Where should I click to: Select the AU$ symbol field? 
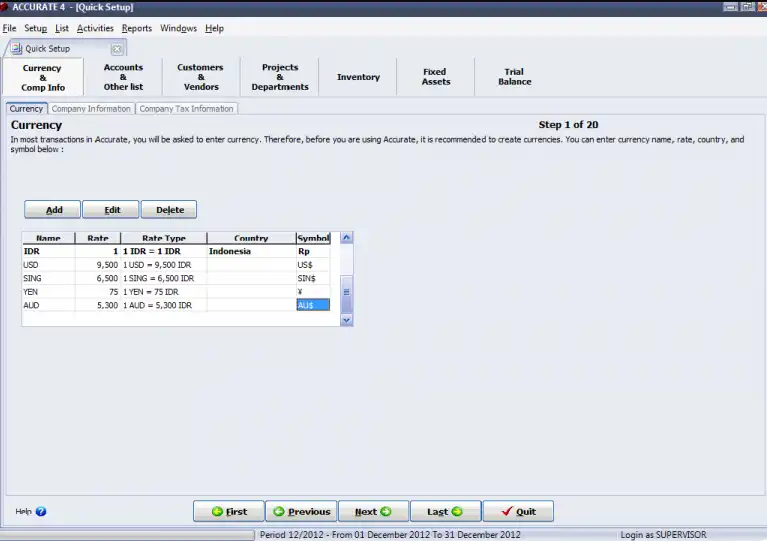(313, 305)
